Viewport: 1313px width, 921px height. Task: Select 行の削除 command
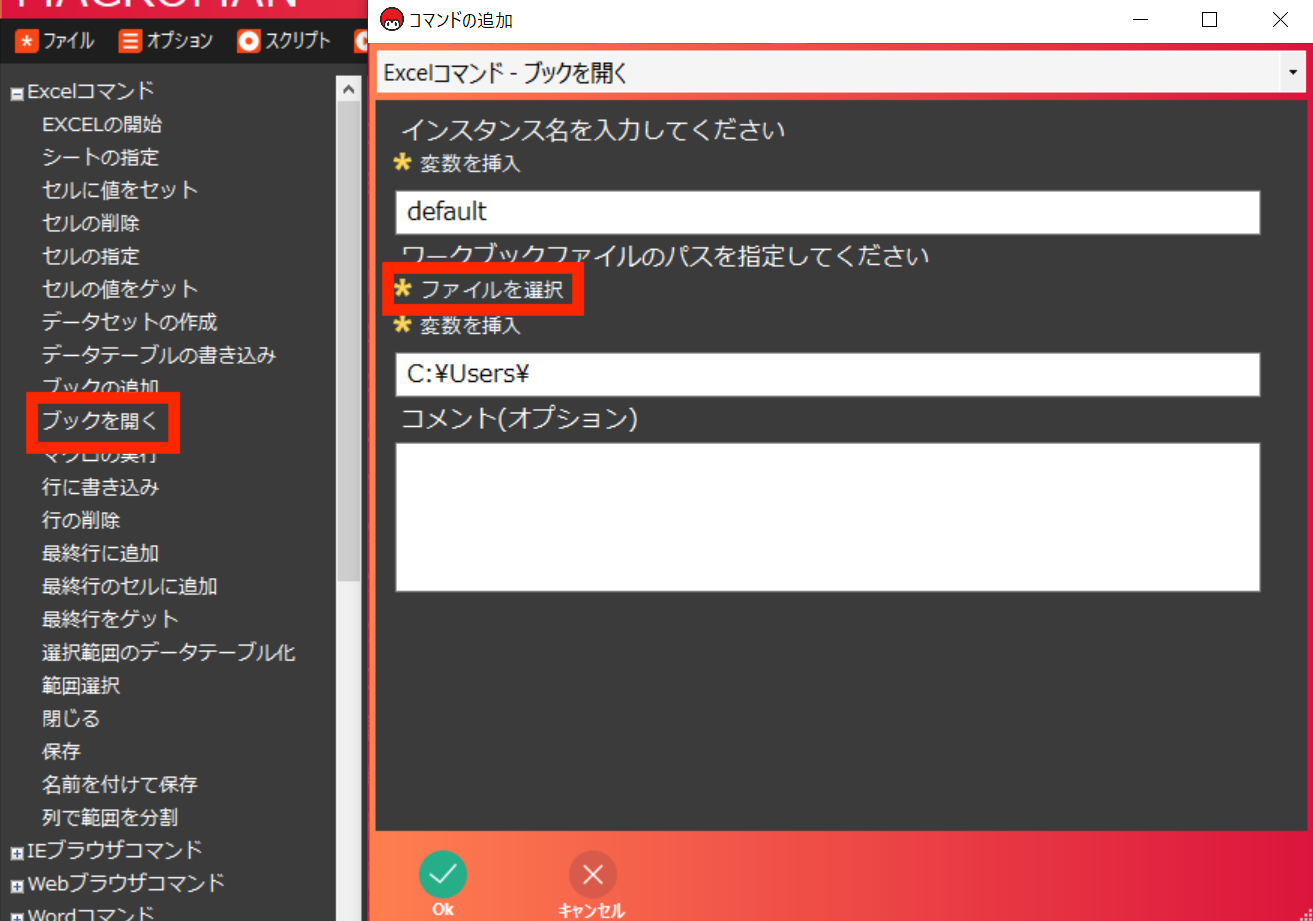[81, 520]
